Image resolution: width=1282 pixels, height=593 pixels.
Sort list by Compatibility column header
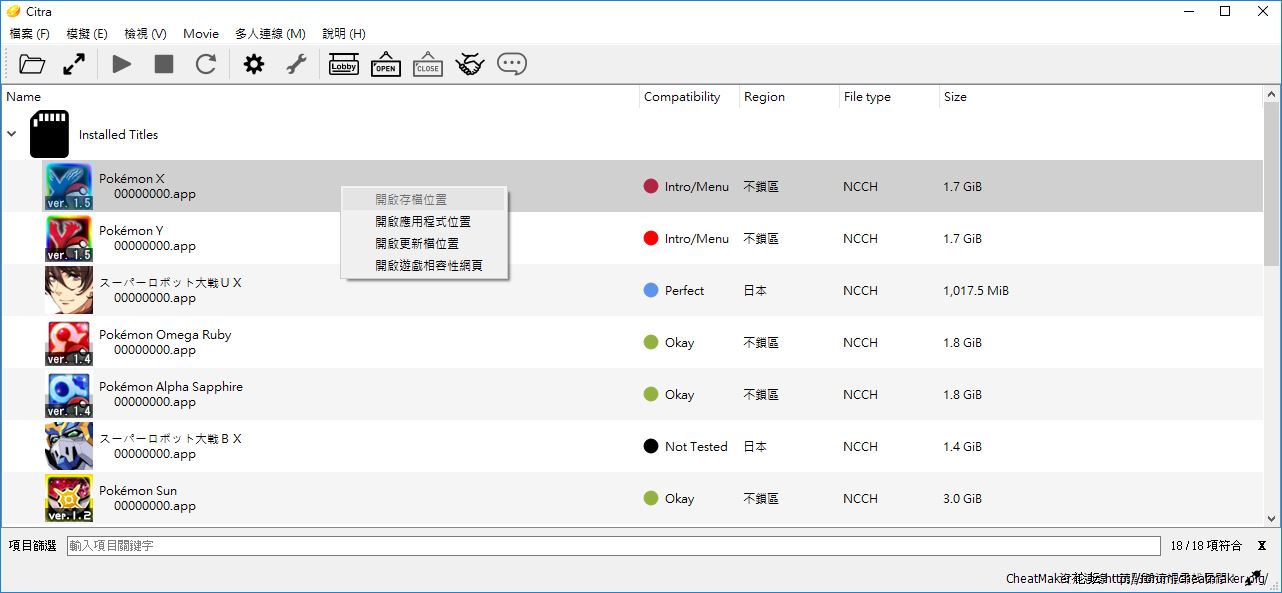click(682, 97)
